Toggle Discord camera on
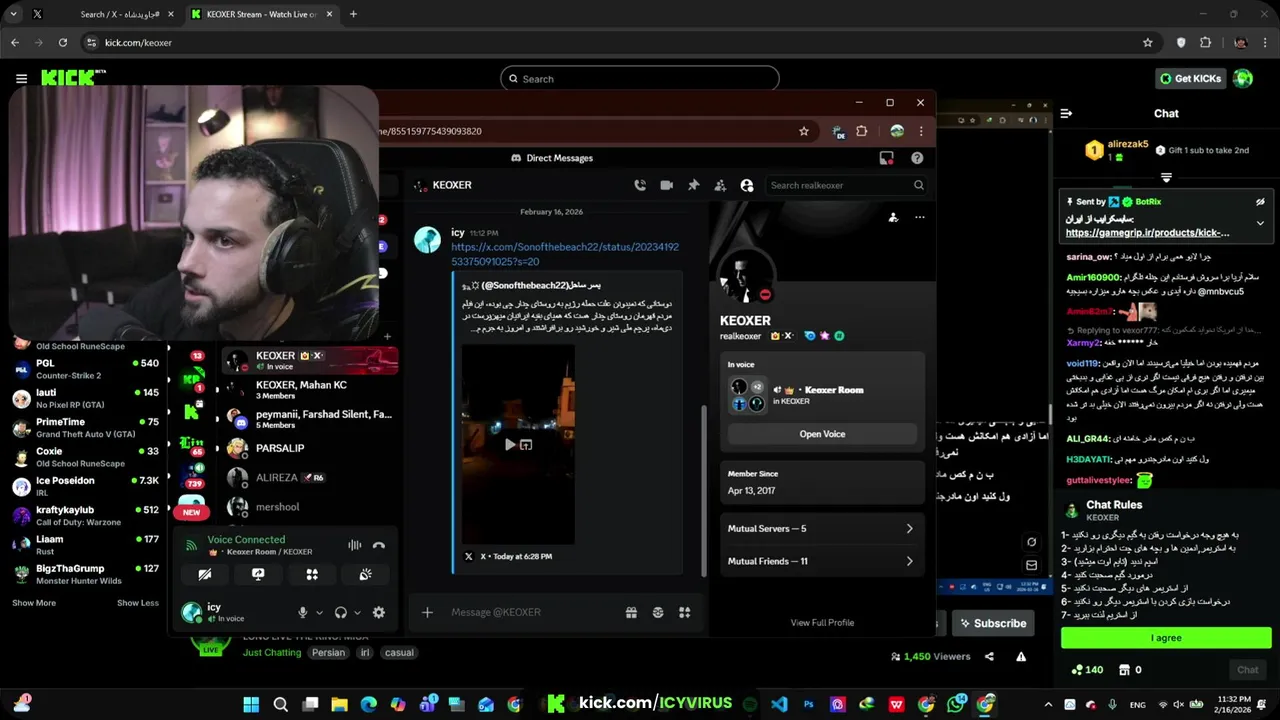Screen dimensions: 1280x720 [x=205, y=574]
